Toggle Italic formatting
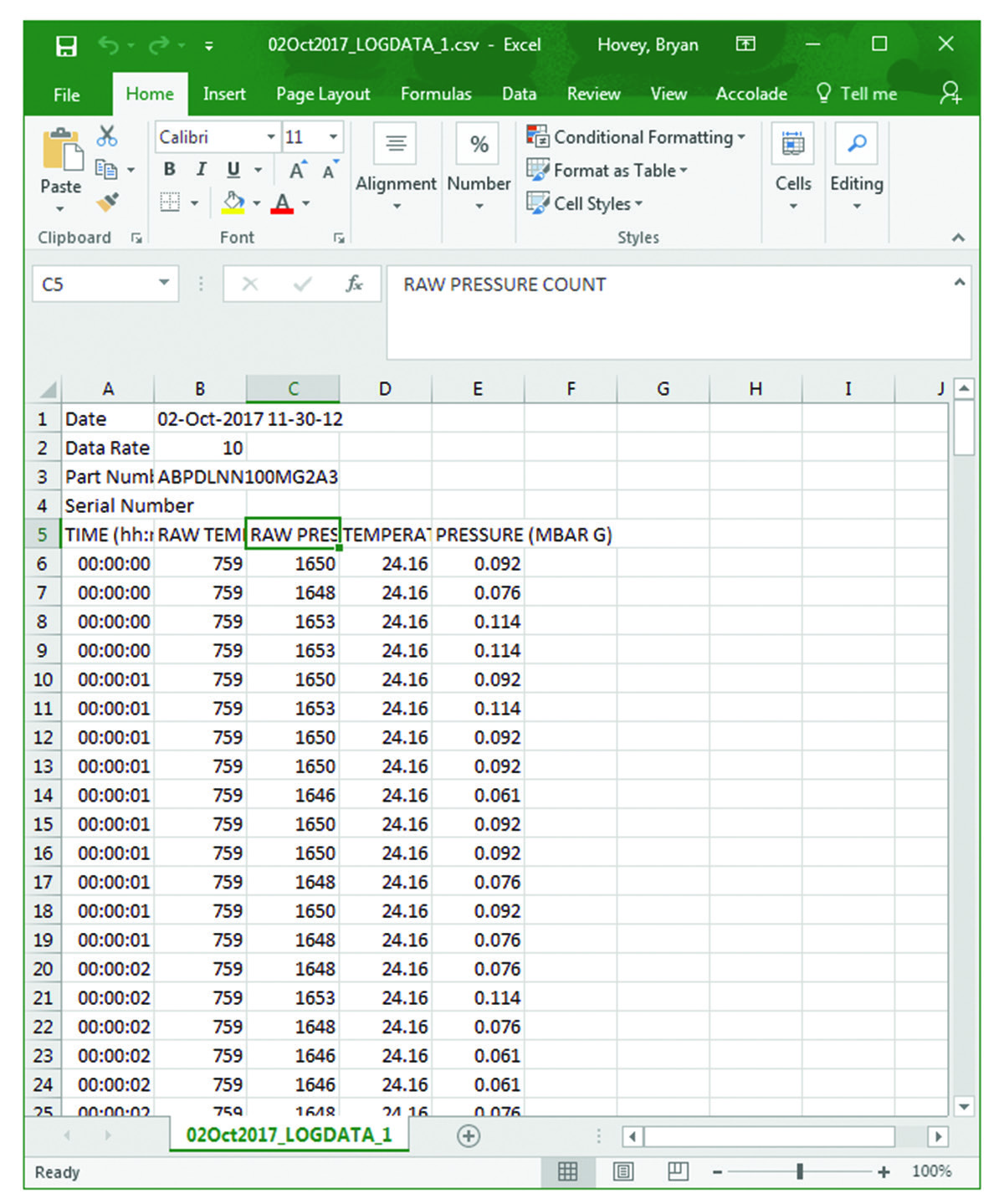The image size is (1004, 1204). (201, 170)
